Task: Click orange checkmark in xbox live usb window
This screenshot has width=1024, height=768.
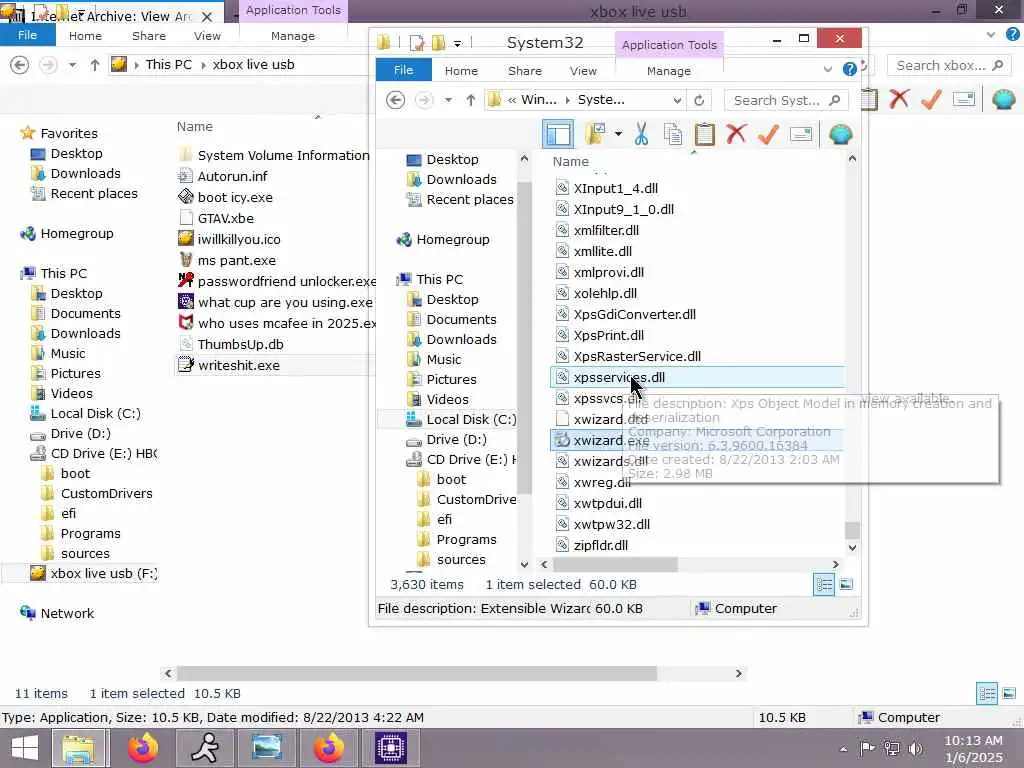Action: click(x=931, y=99)
